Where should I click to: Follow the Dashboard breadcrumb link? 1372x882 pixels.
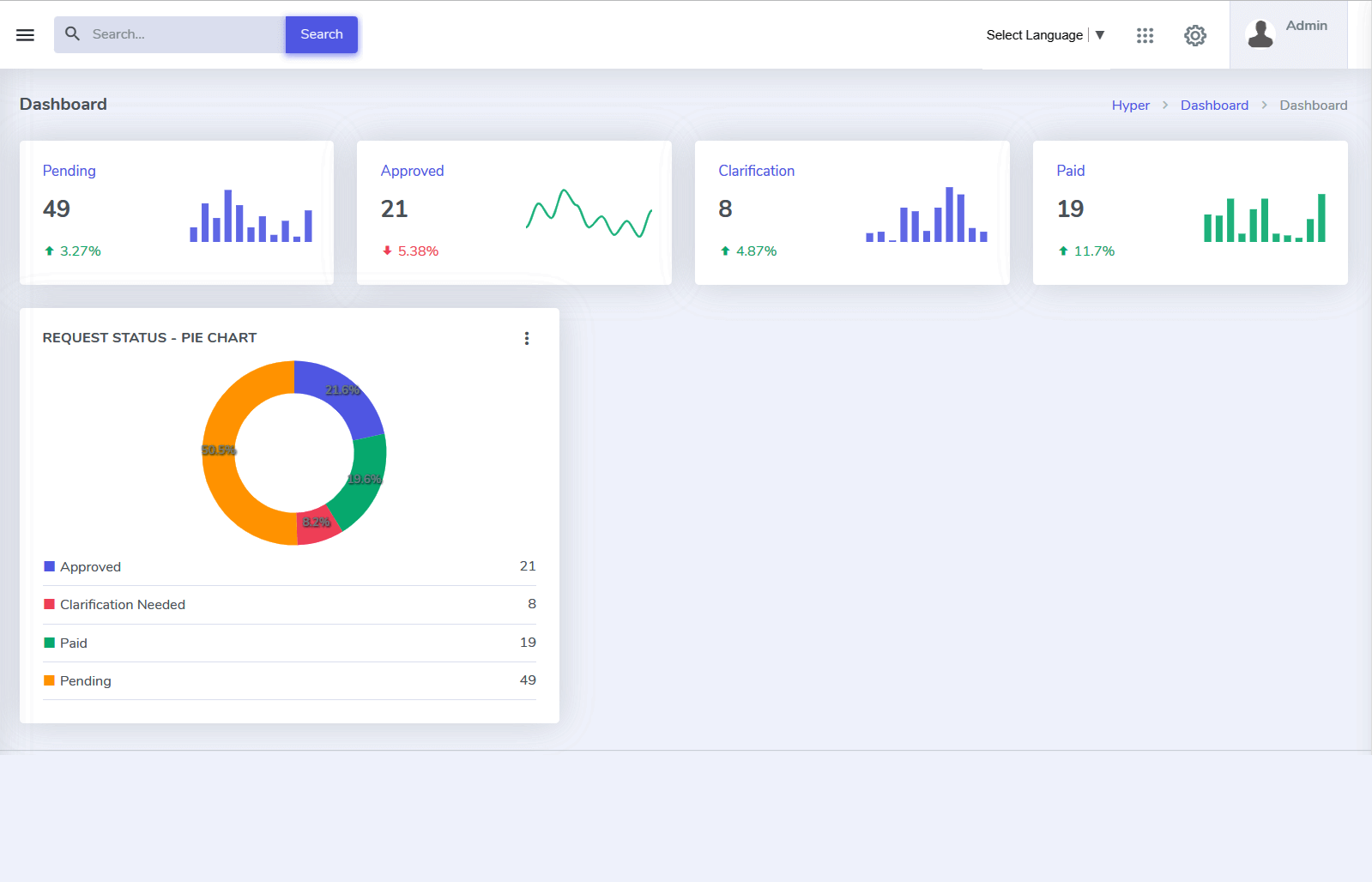click(x=1214, y=106)
